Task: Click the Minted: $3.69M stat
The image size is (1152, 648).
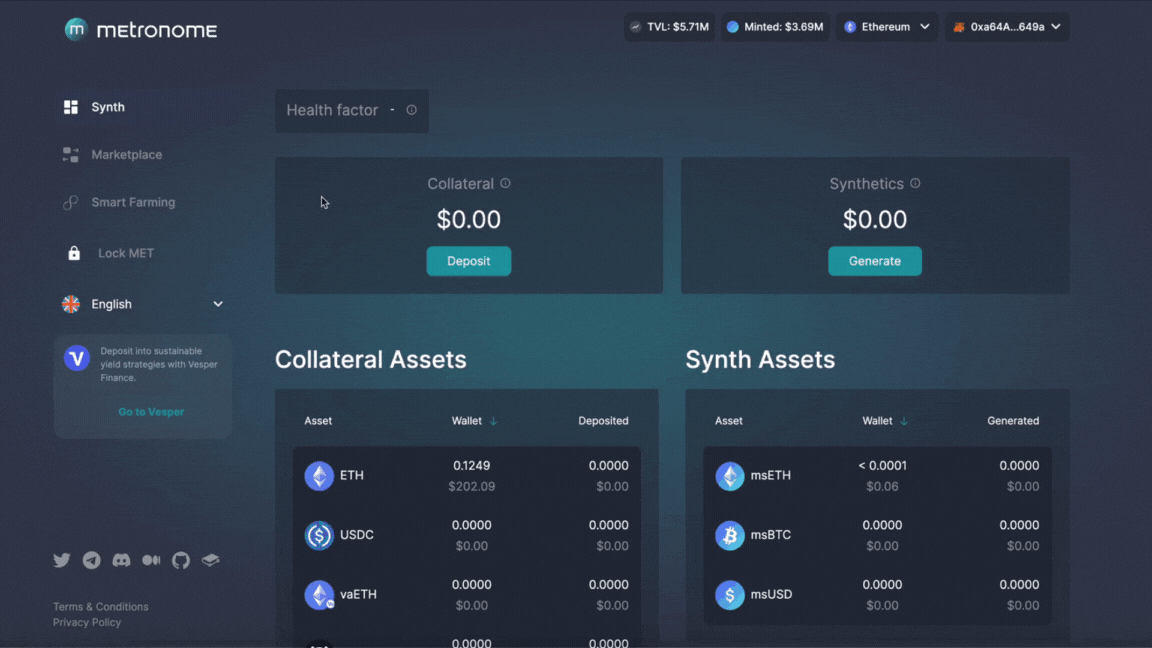Action: click(775, 27)
